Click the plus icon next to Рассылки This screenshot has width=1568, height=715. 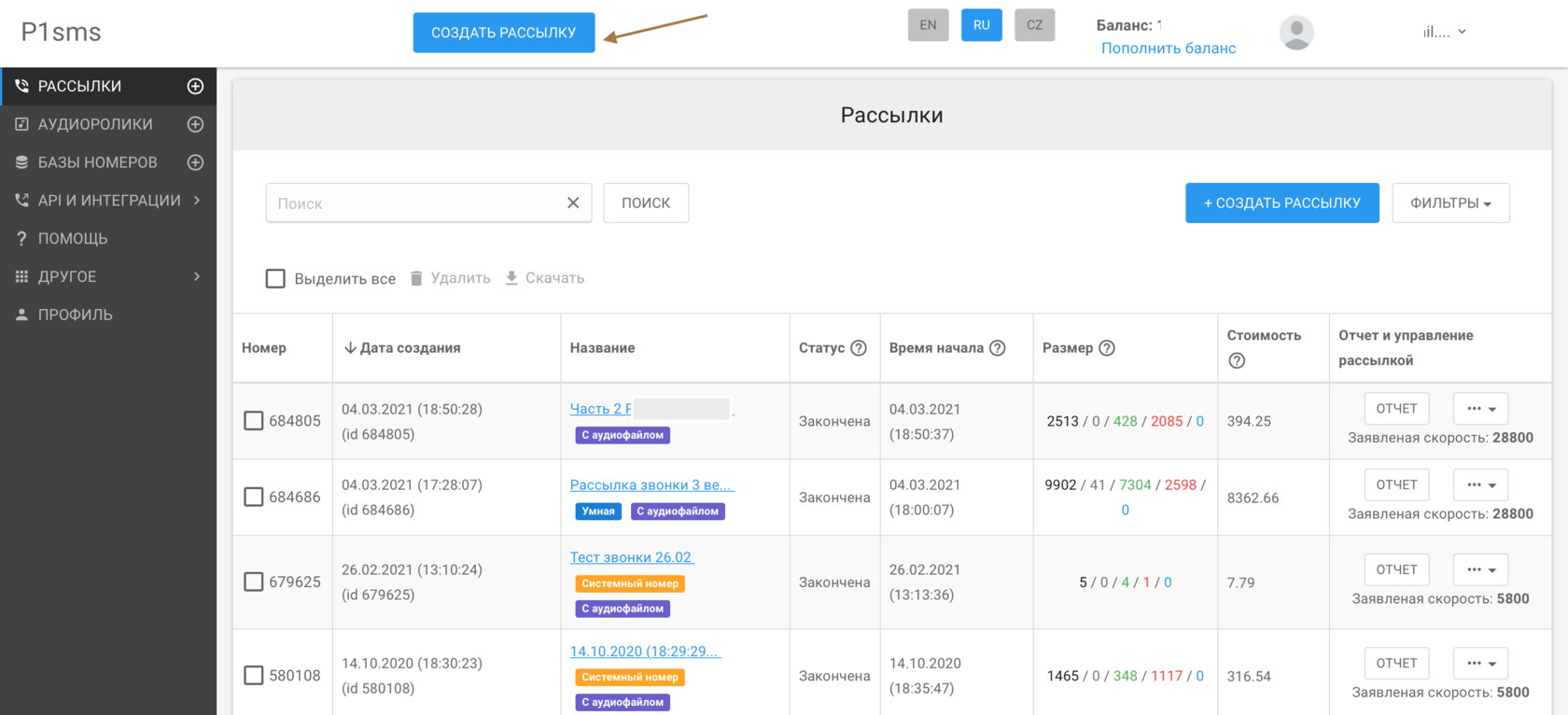tap(195, 86)
